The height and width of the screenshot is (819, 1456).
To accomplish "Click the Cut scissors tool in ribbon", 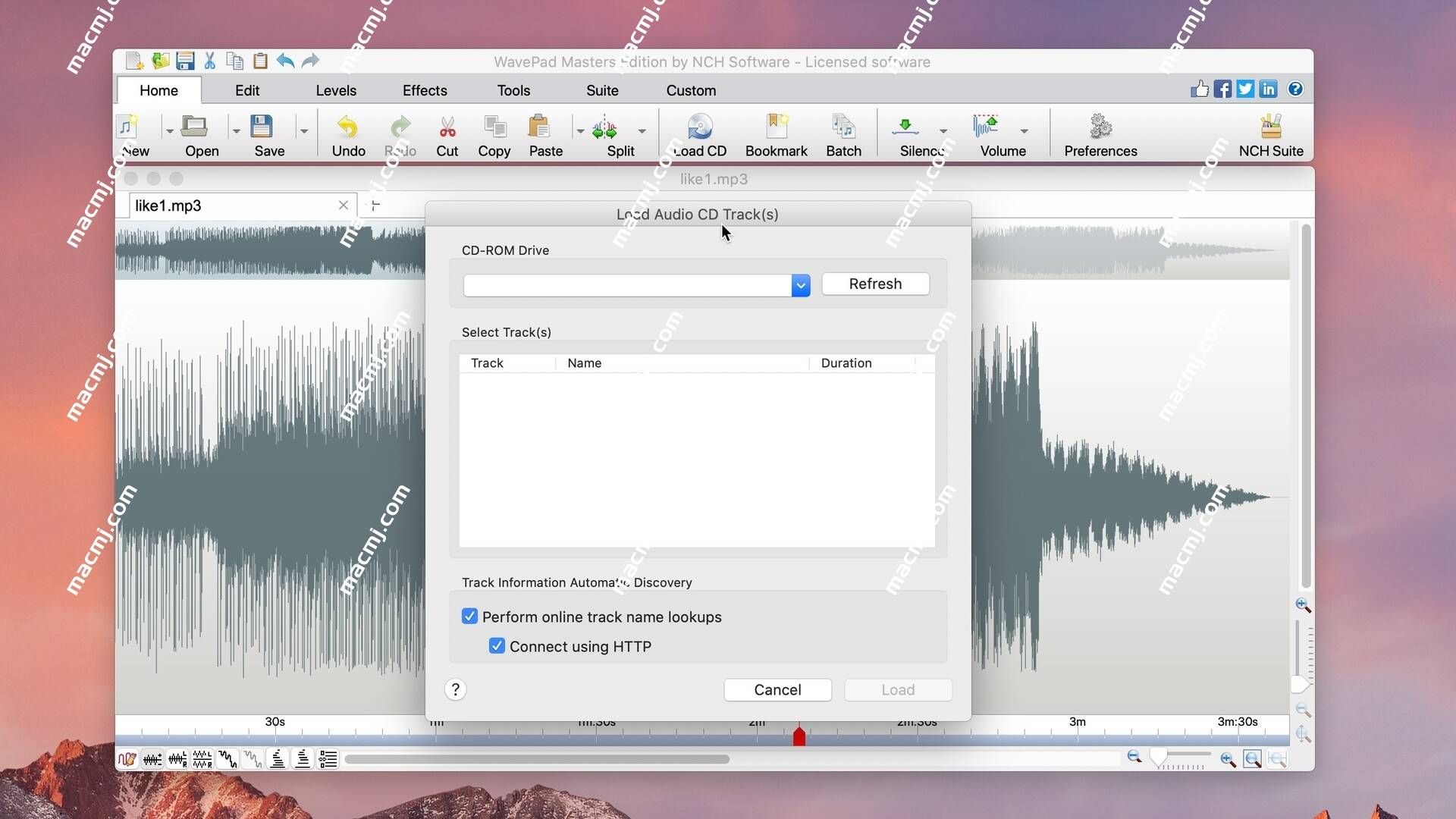I will tap(447, 136).
